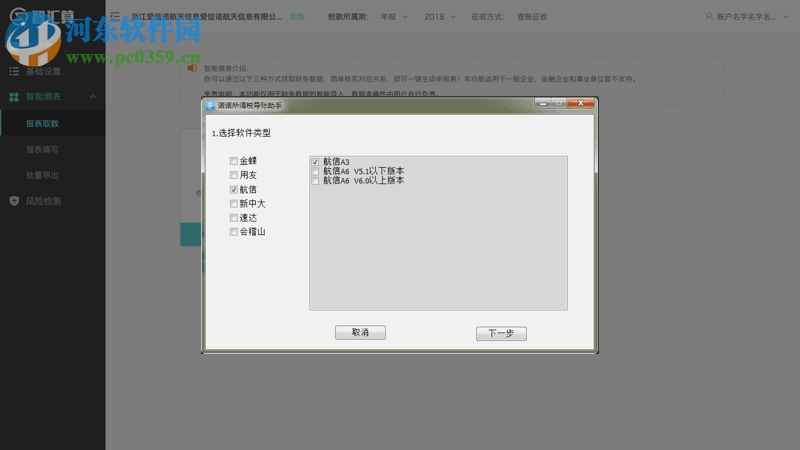800x450 pixels.
Task: Click the 下一步 button to proceed
Action: tap(501, 333)
